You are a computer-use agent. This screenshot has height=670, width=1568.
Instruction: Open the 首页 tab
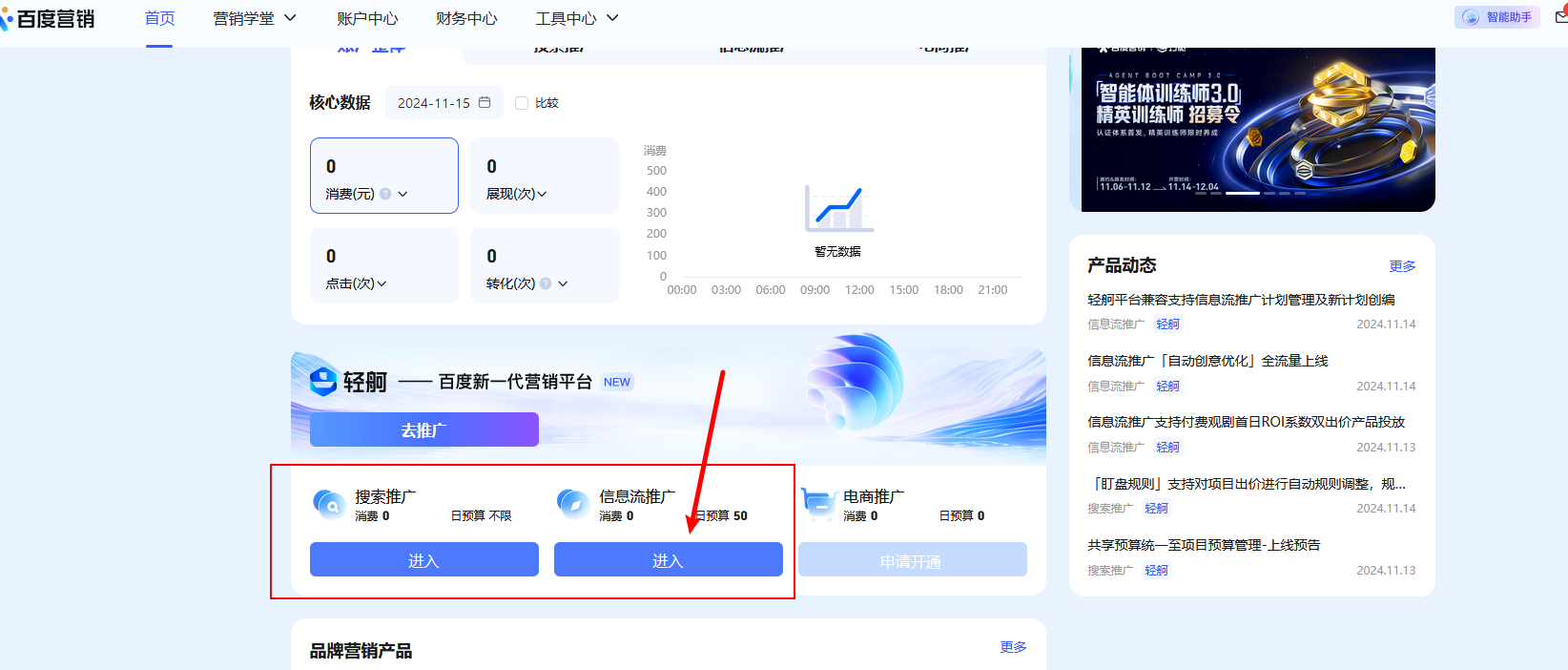click(x=159, y=18)
